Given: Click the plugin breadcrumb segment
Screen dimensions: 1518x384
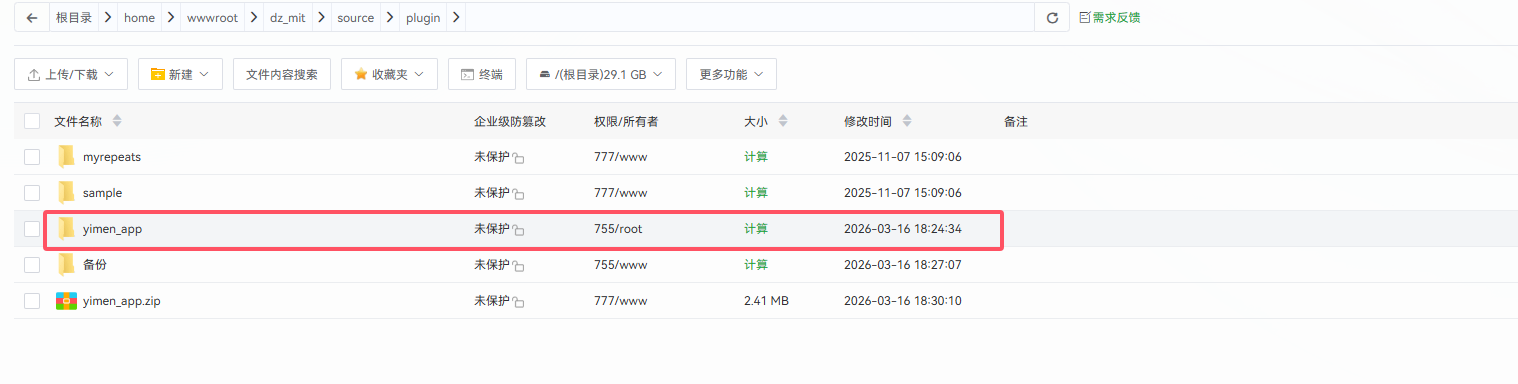Looking at the screenshot, I should [423, 18].
